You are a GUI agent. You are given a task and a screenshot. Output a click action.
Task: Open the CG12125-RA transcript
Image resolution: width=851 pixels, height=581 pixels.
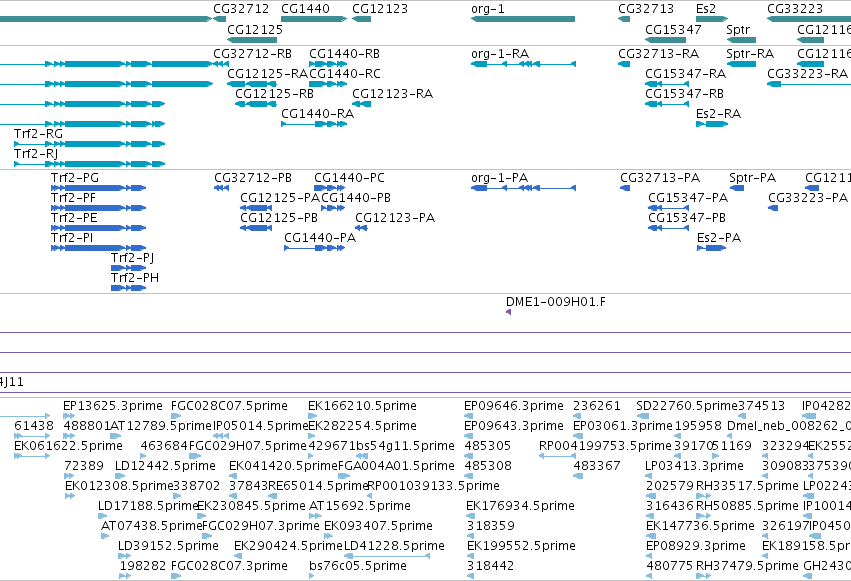[x=252, y=84]
